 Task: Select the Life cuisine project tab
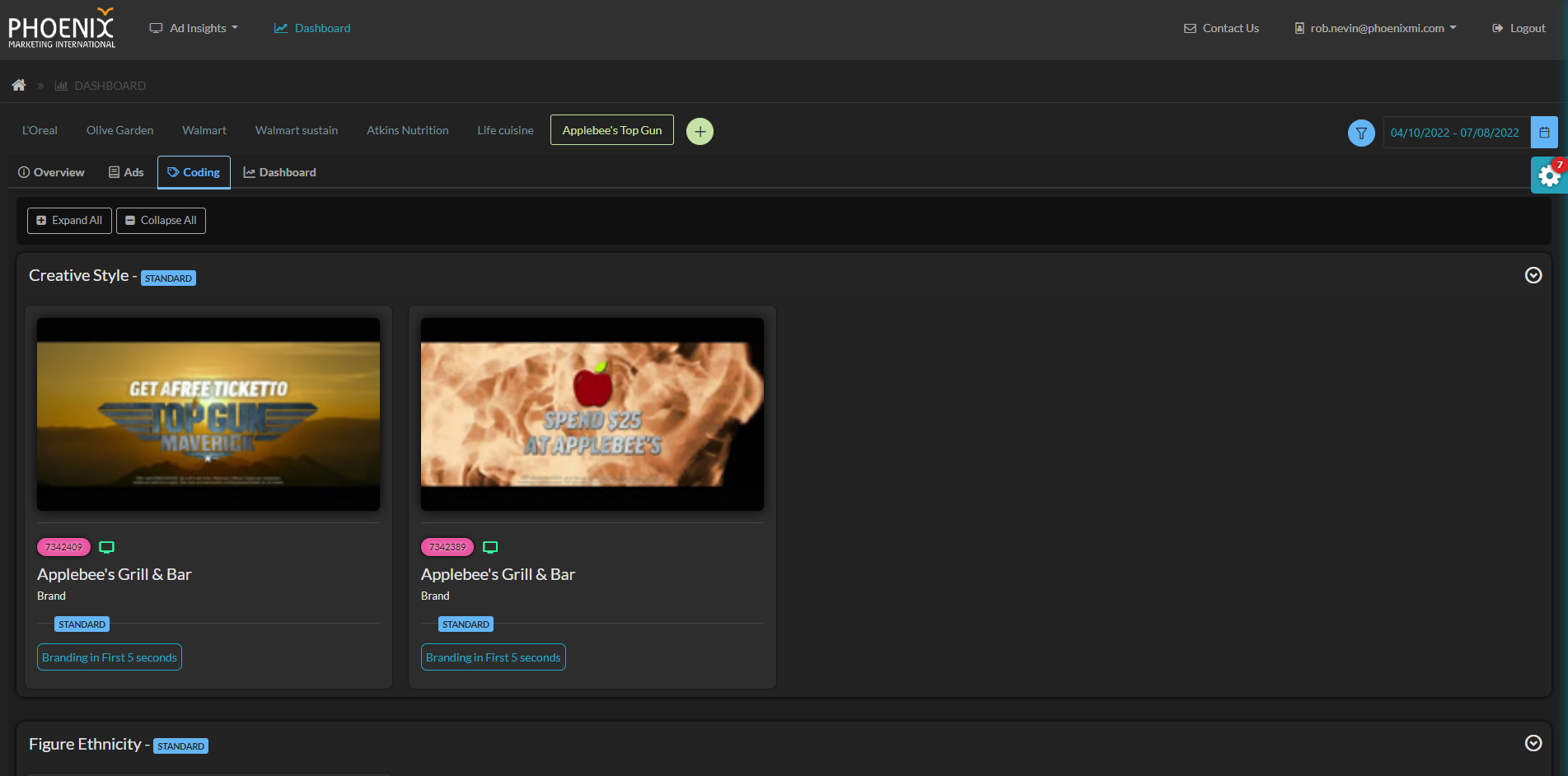pos(505,130)
